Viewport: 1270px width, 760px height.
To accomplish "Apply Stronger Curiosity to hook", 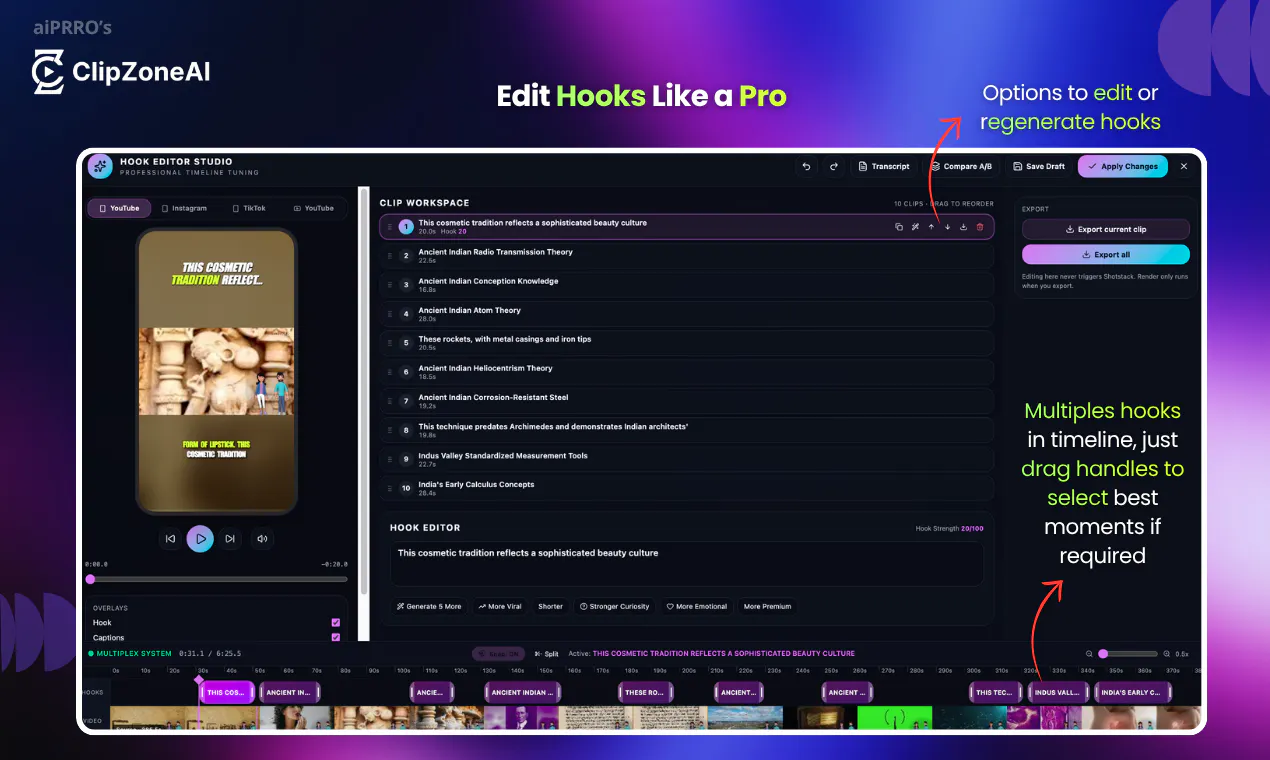I will [x=615, y=606].
